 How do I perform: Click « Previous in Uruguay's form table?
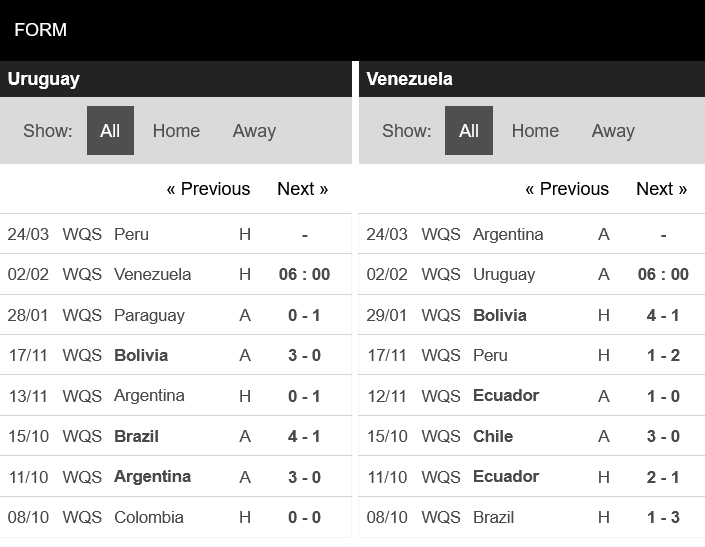click(x=208, y=189)
